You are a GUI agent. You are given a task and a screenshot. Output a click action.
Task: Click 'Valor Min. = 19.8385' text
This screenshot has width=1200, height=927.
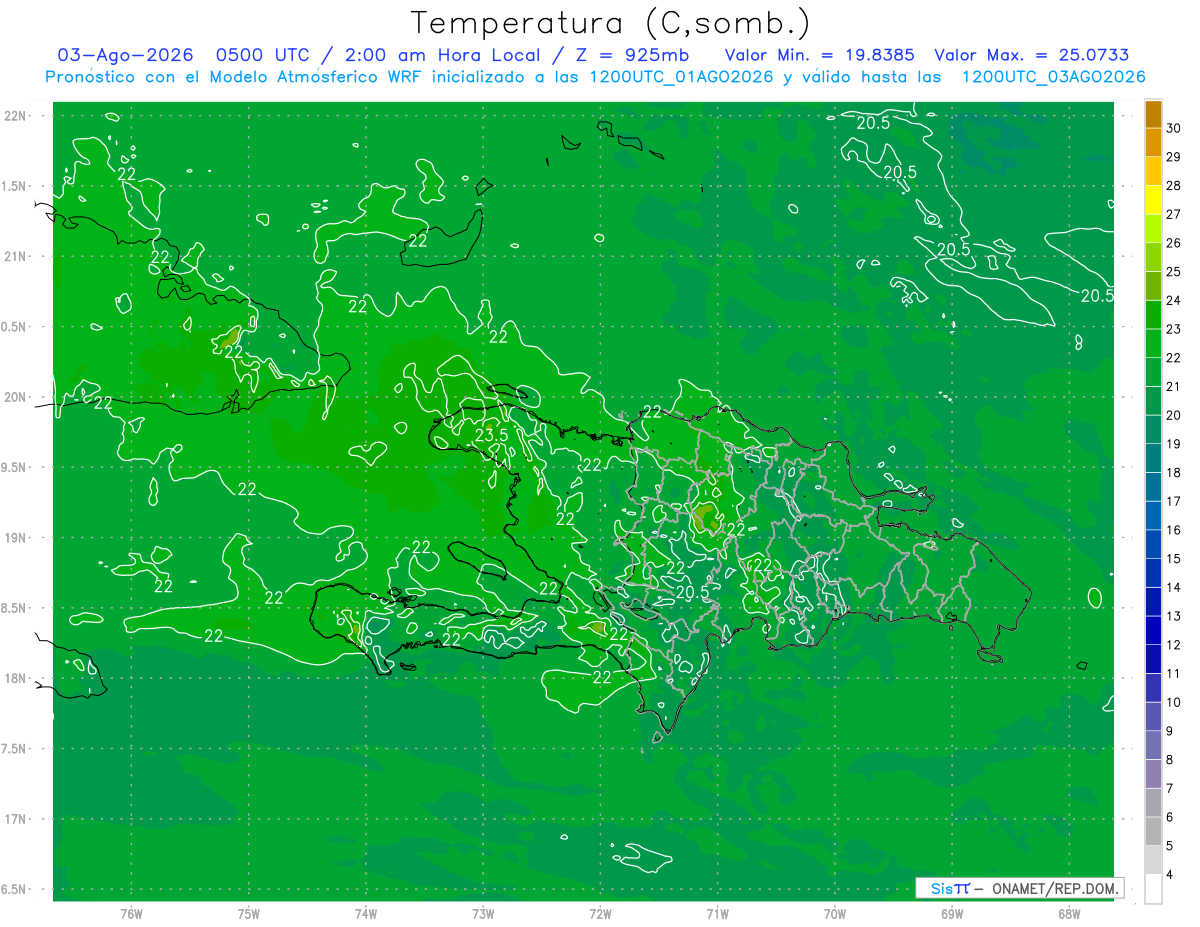820,56
